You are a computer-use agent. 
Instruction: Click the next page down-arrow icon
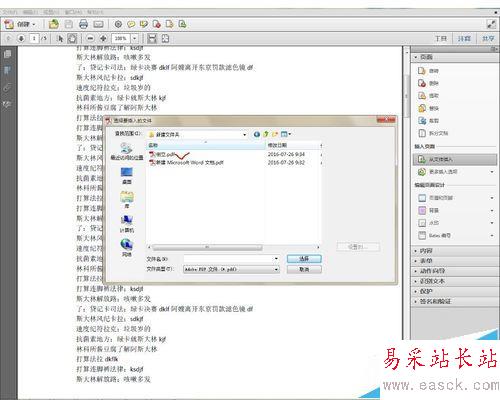coord(21,38)
